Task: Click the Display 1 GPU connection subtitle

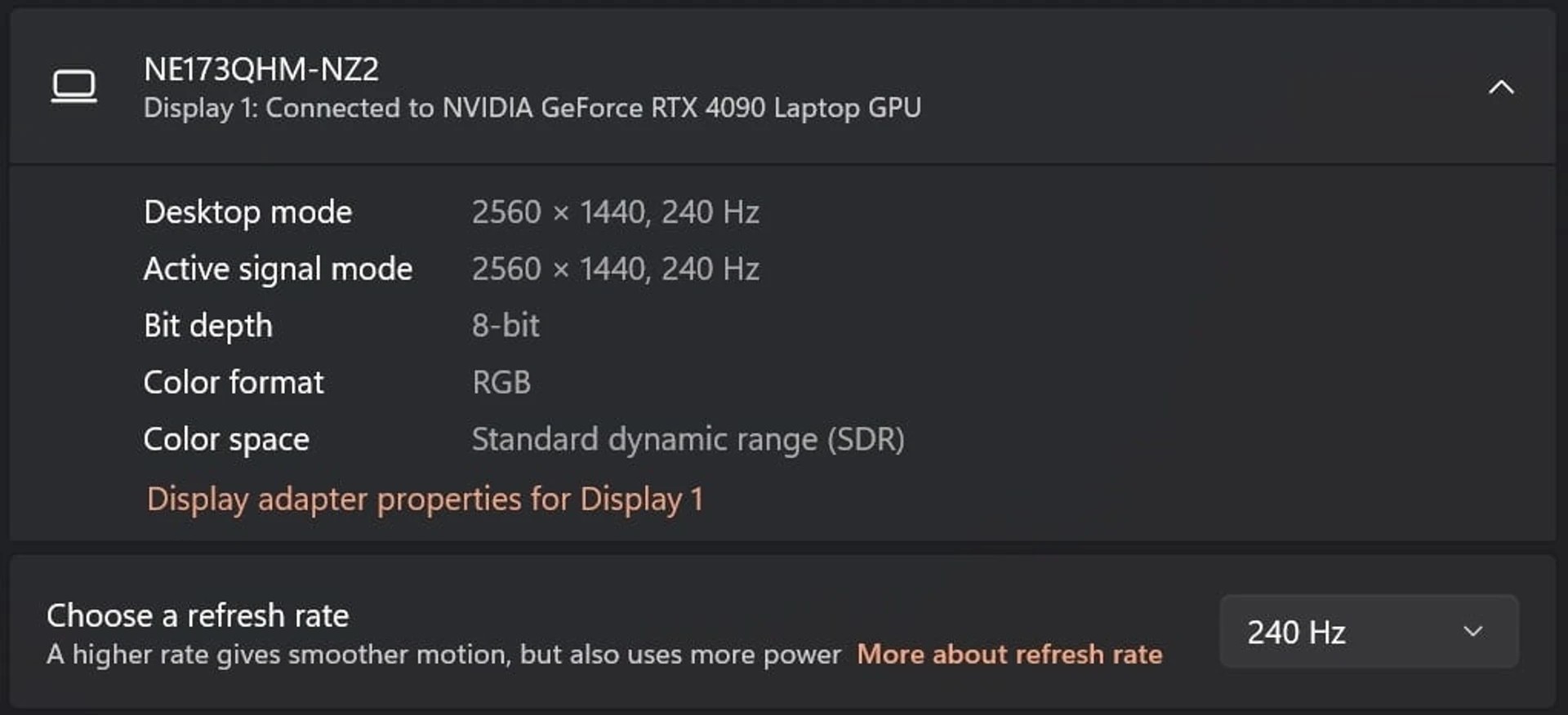Action: pyautogui.click(x=532, y=107)
